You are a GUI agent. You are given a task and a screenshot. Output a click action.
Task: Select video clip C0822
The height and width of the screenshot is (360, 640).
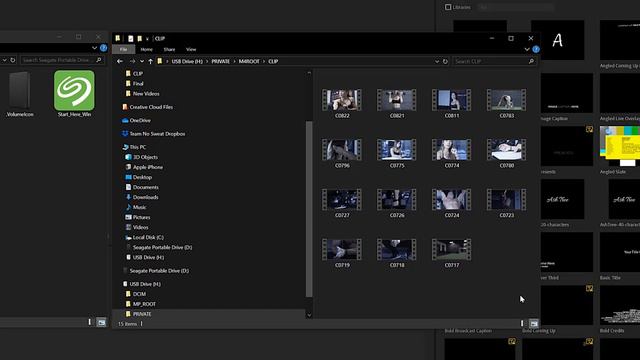[x=342, y=104]
